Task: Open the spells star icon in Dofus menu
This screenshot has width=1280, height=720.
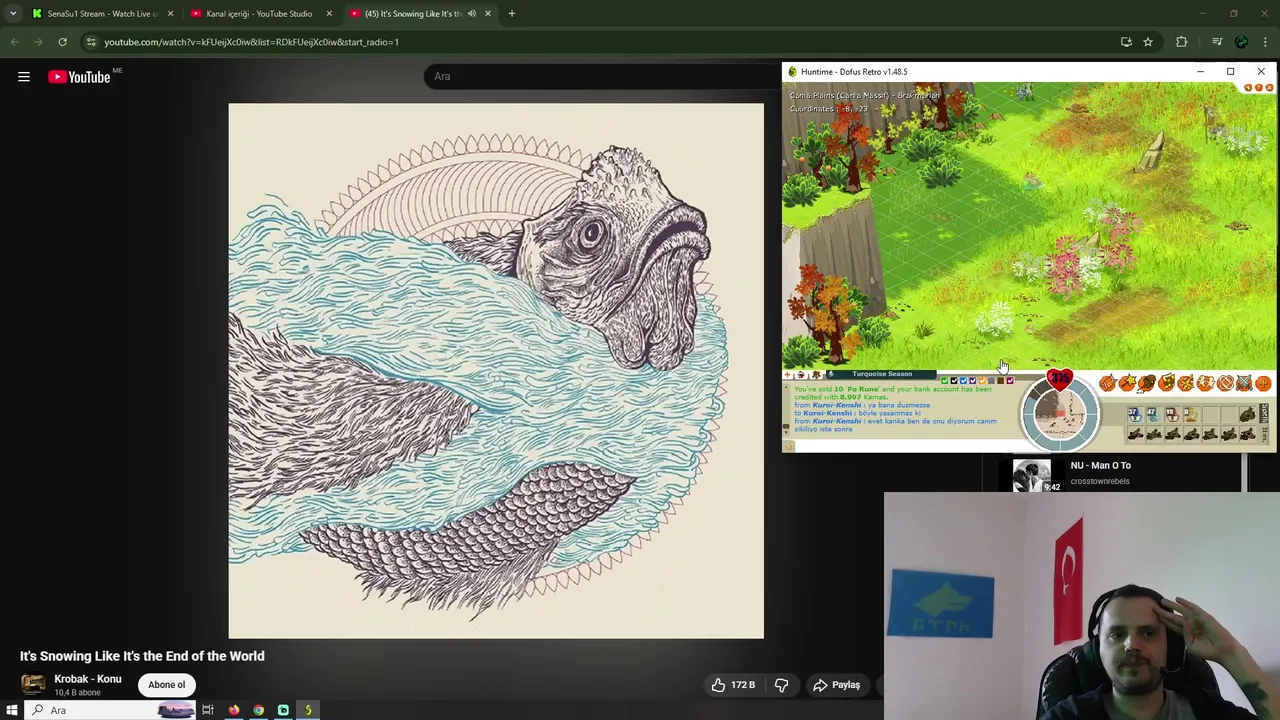Action: (x=1127, y=383)
